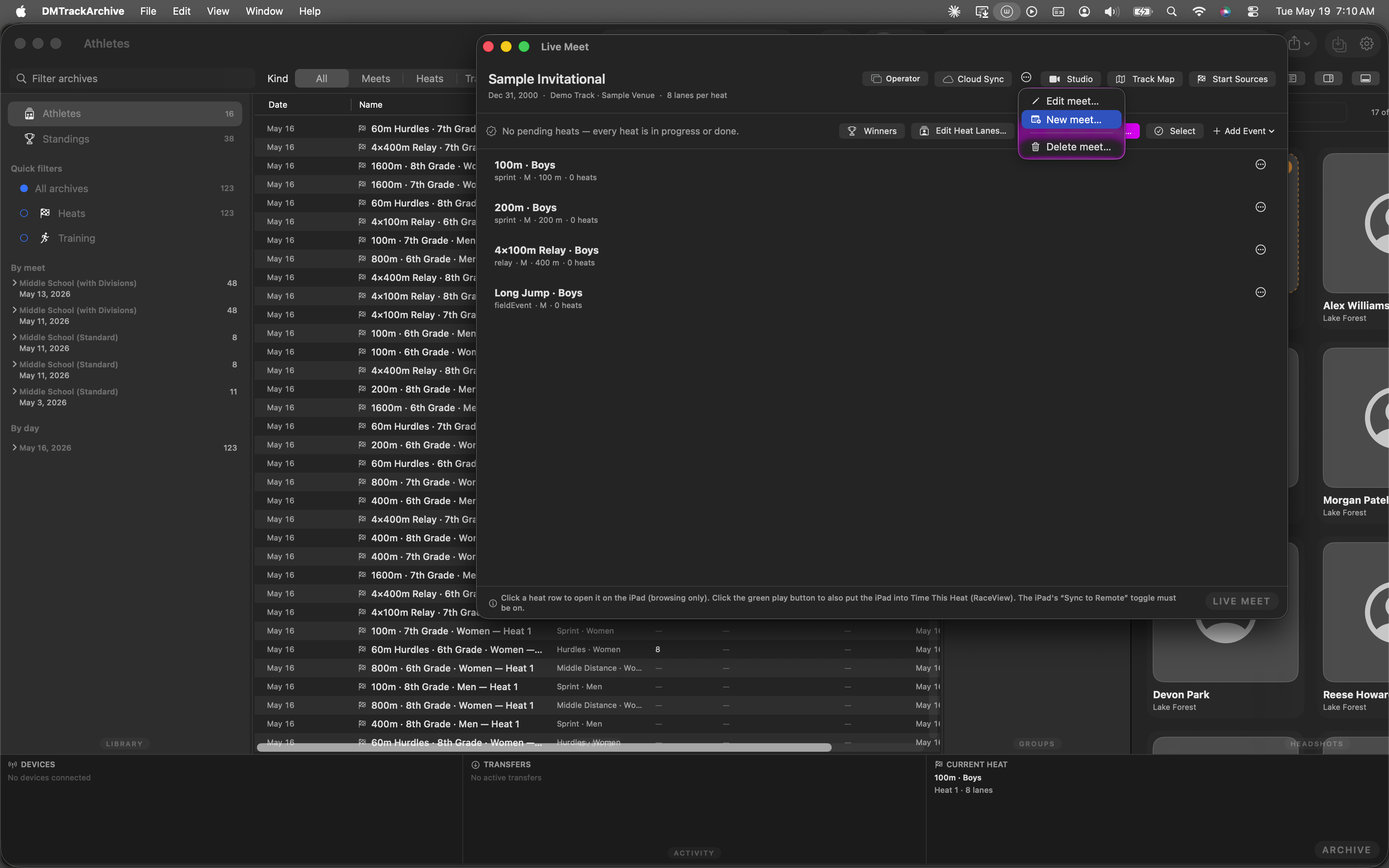Open Studio camera view
The height and width of the screenshot is (868, 1389).
point(1070,79)
